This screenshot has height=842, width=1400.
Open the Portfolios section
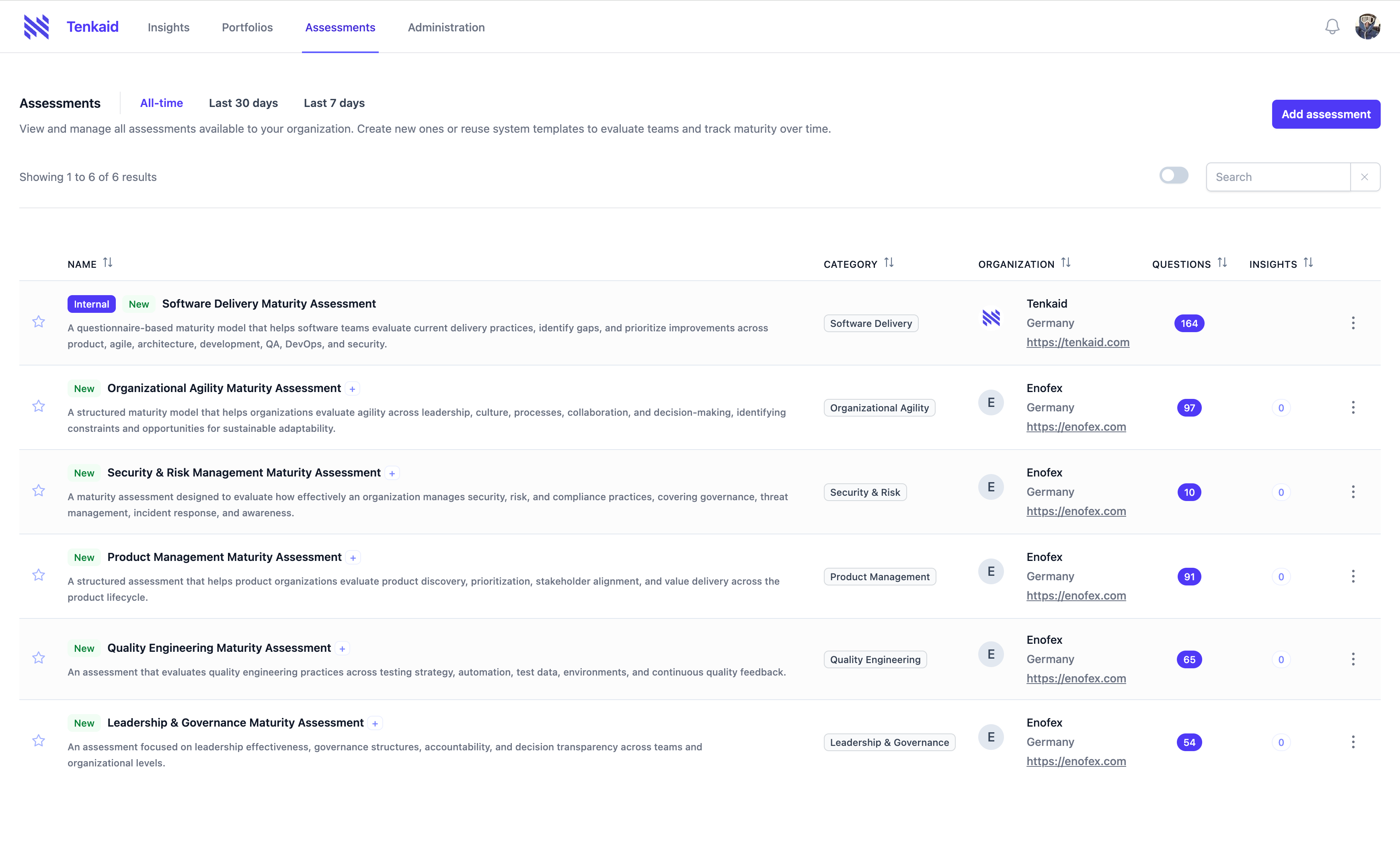point(247,27)
